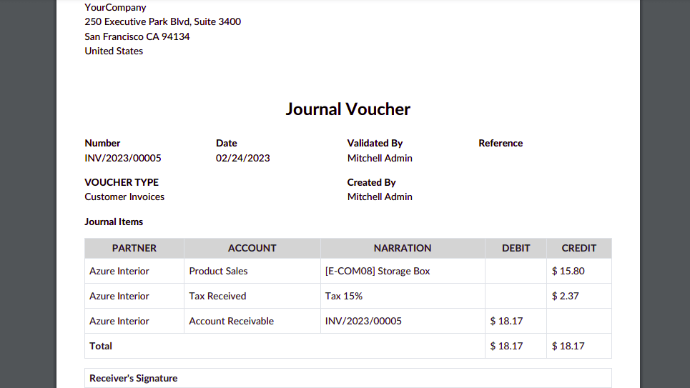The width and height of the screenshot is (690, 388).
Task: Click the $ 2.37 credit amount
Action: pos(565,296)
